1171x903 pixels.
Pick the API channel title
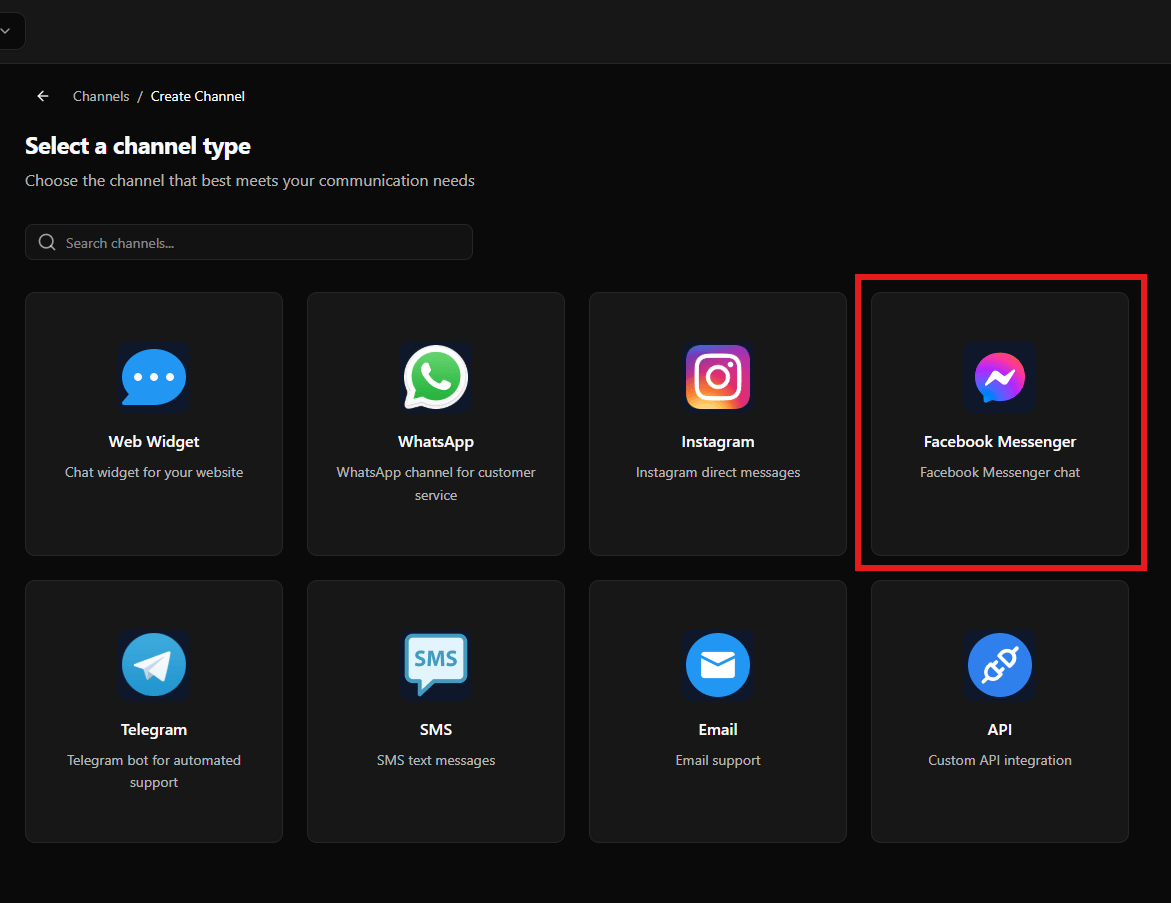coord(1000,730)
